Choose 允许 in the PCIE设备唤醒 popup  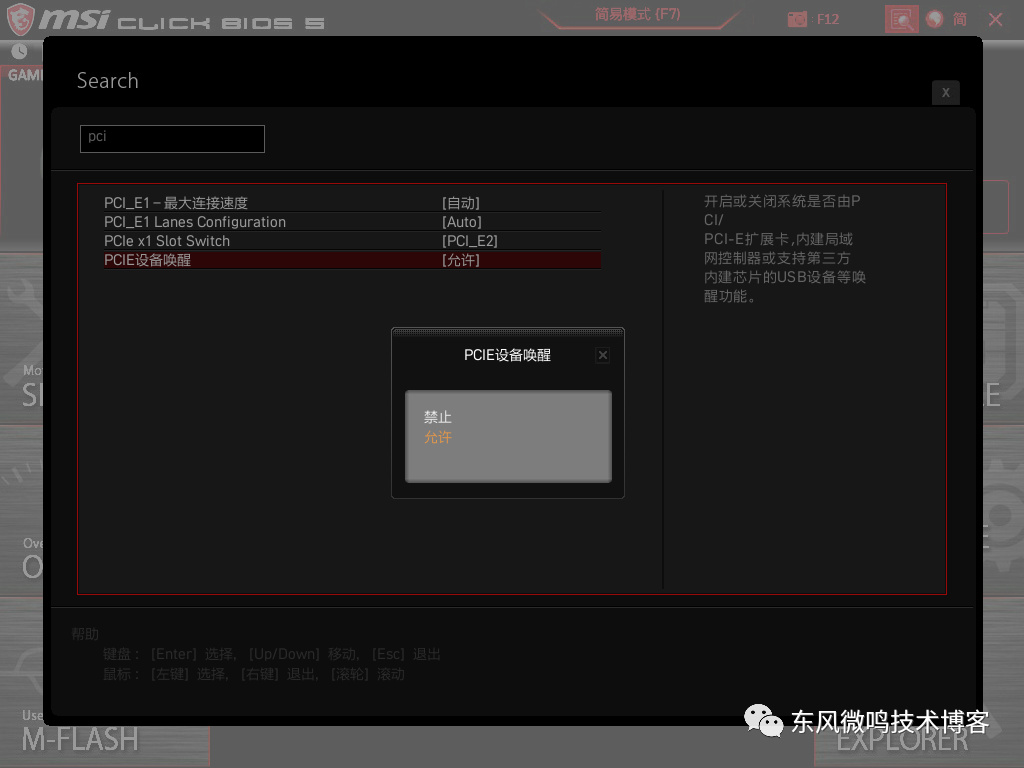(438, 437)
